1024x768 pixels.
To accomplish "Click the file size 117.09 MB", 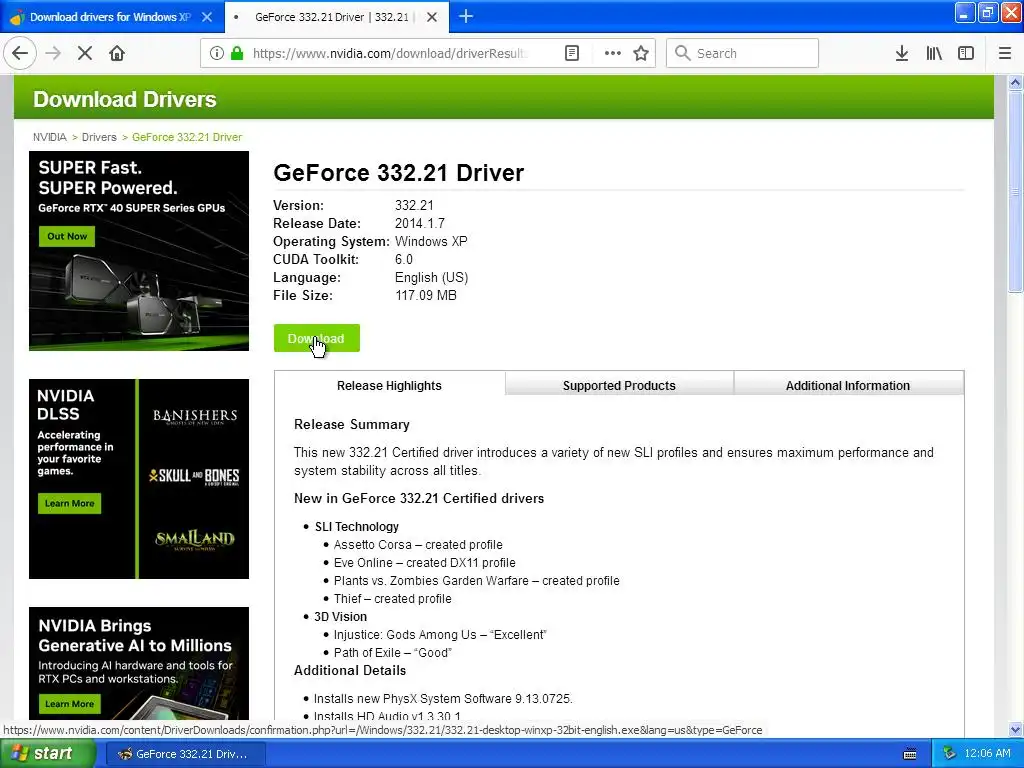I will (x=426, y=295).
